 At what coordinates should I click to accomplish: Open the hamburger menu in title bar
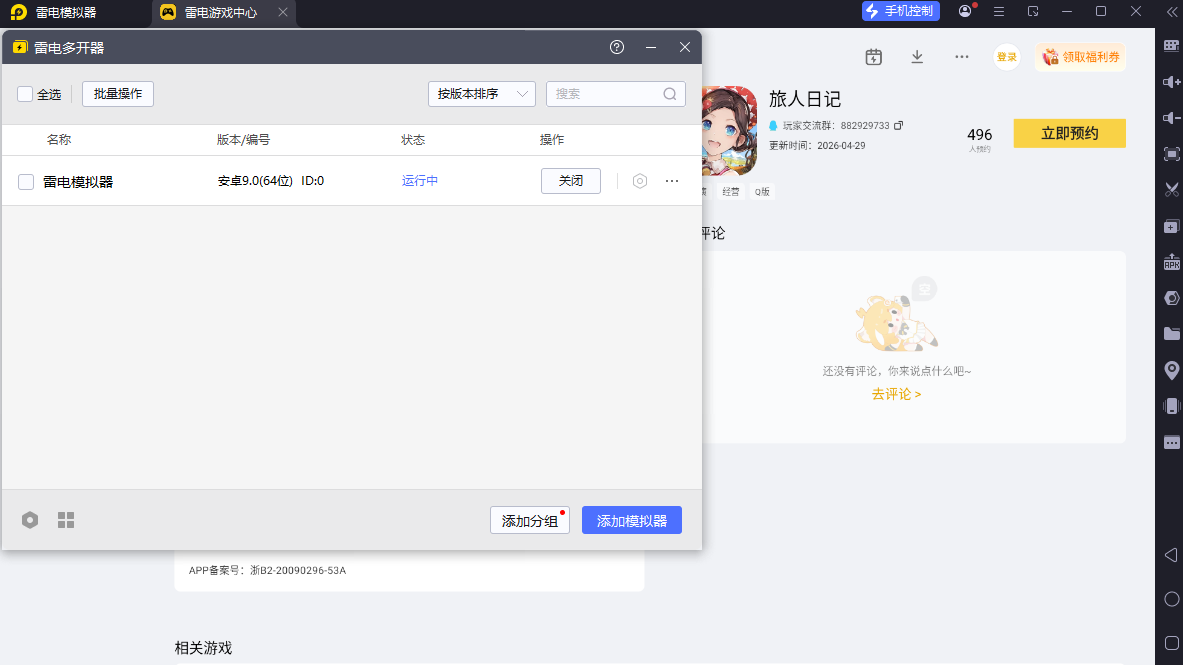point(999,11)
